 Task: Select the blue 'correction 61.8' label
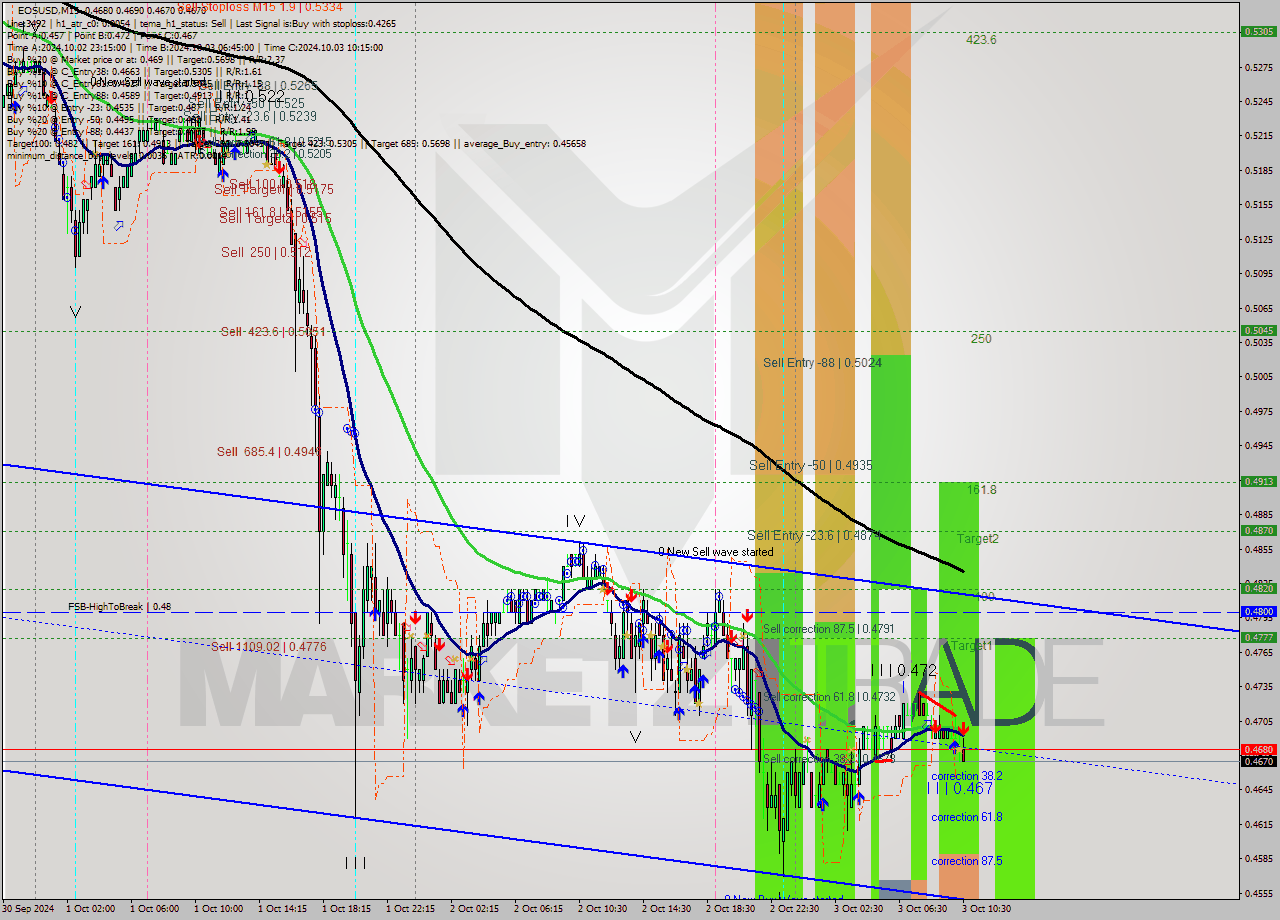point(967,817)
